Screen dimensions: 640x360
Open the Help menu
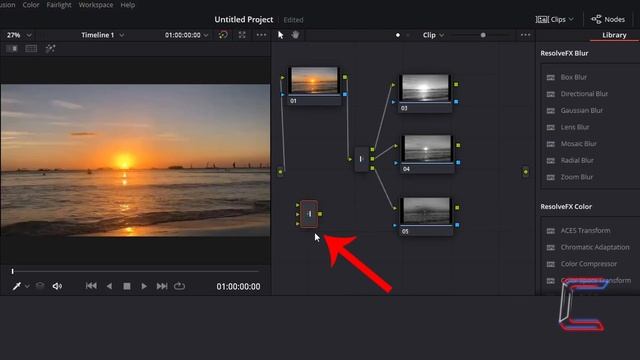[x=128, y=5]
